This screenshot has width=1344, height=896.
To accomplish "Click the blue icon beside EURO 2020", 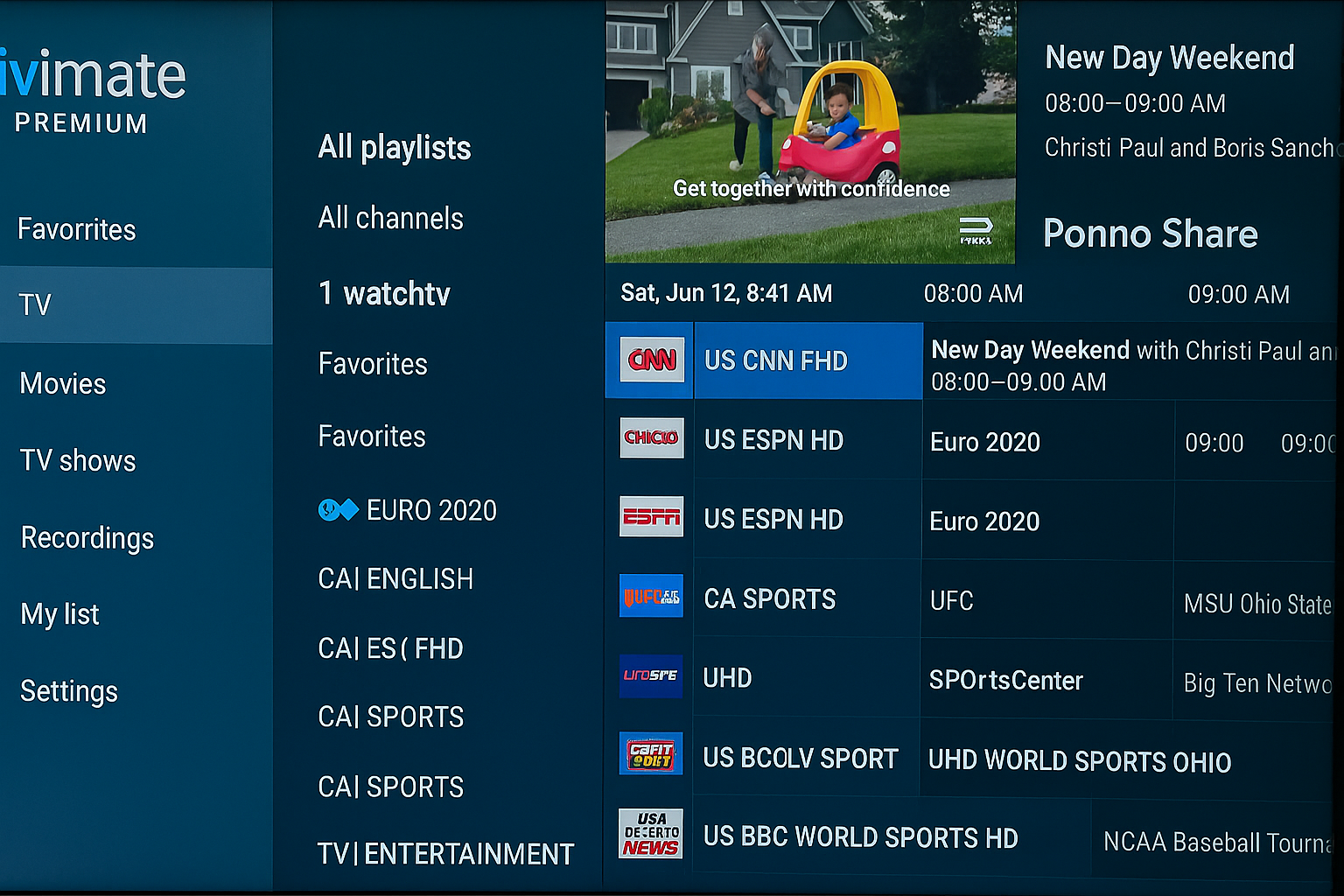I will tap(339, 509).
